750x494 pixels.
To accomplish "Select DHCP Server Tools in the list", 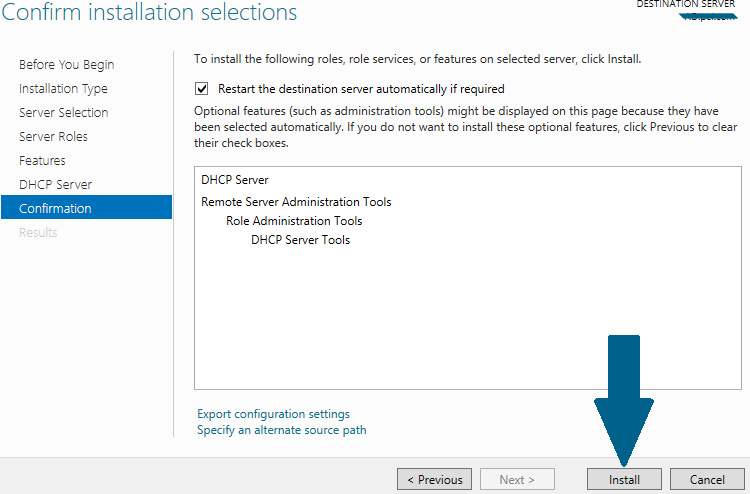I will coord(300,240).
